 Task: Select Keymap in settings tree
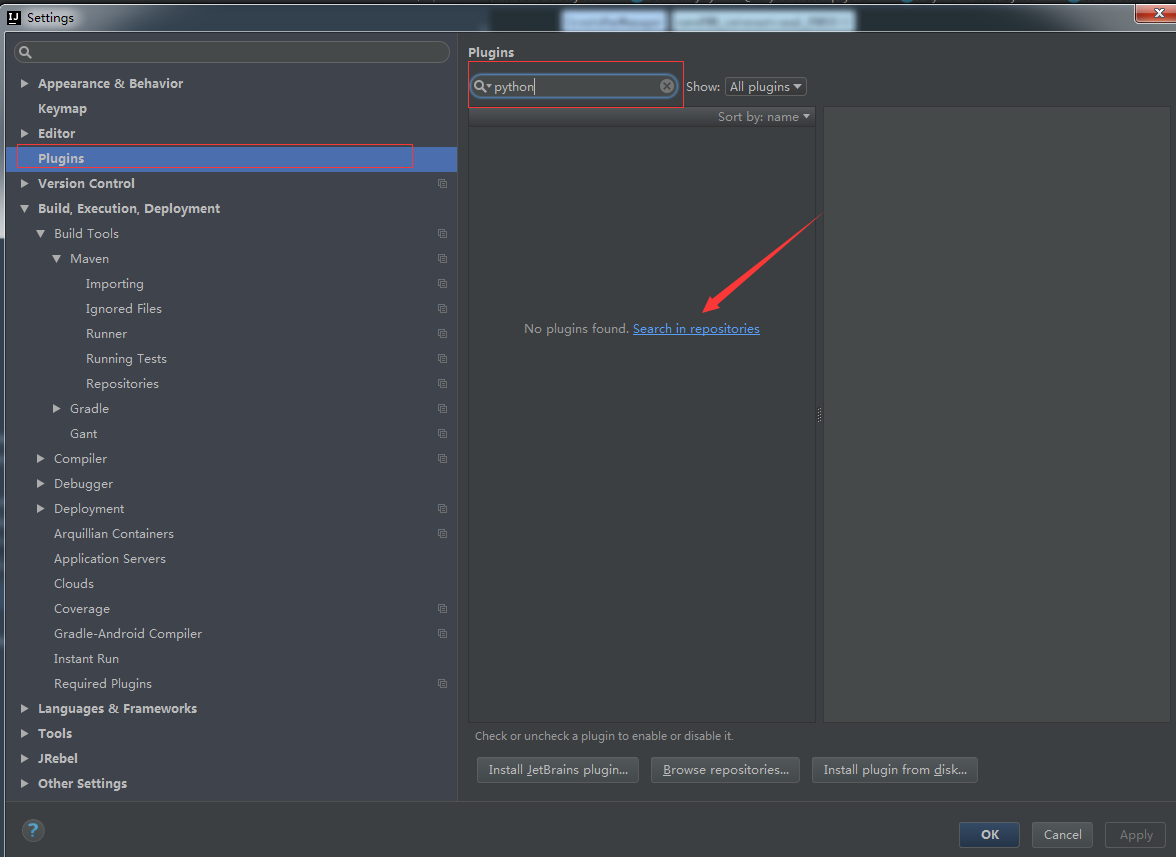click(62, 109)
